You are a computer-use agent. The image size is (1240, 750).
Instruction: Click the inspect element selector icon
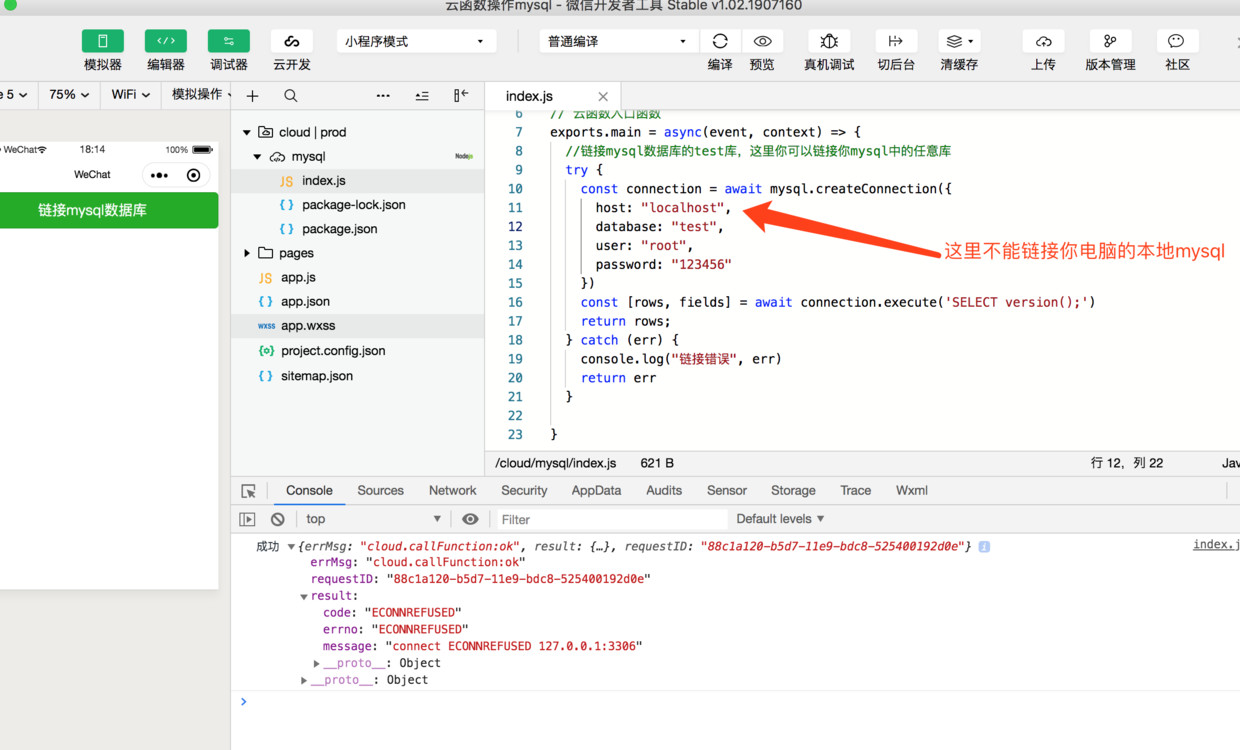(x=249, y=491)
